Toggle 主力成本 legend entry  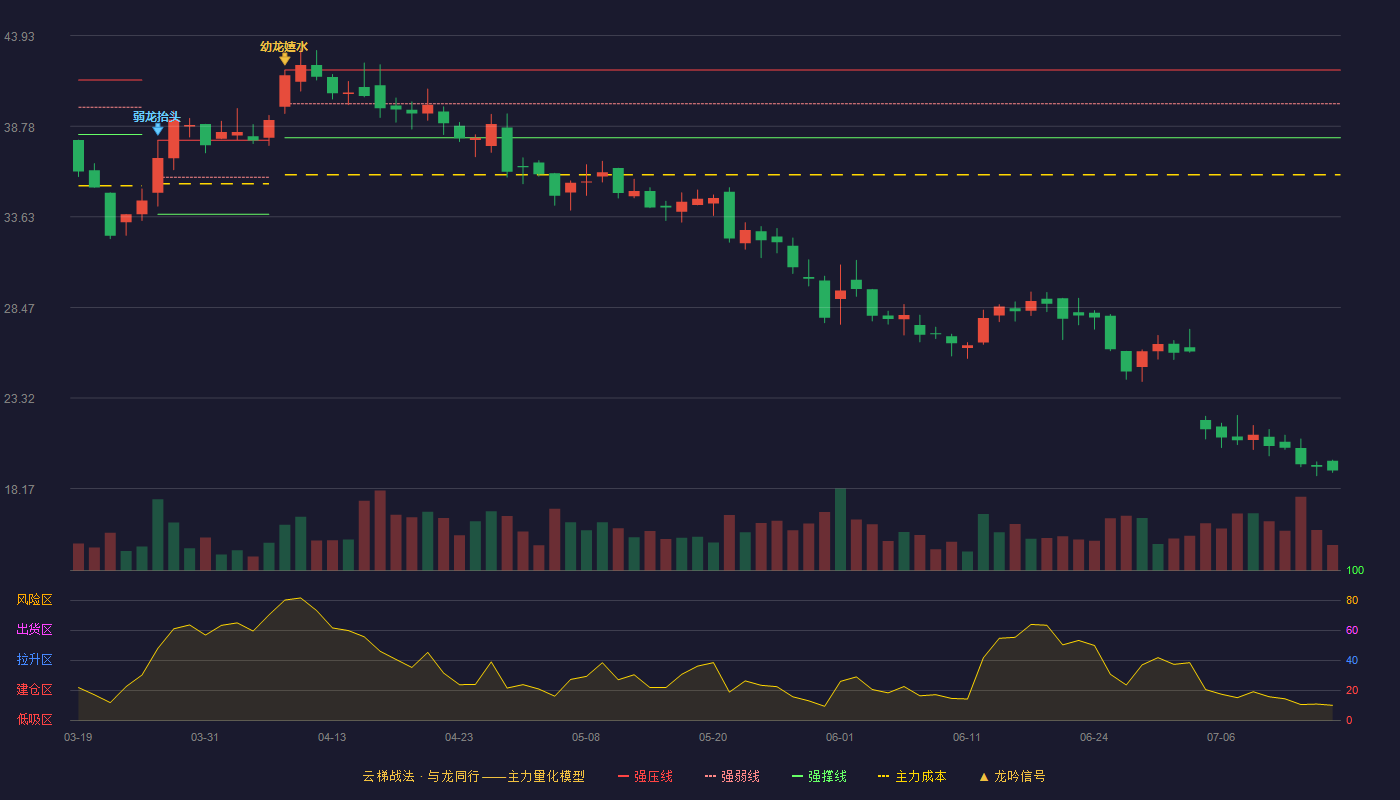[912, 776]
